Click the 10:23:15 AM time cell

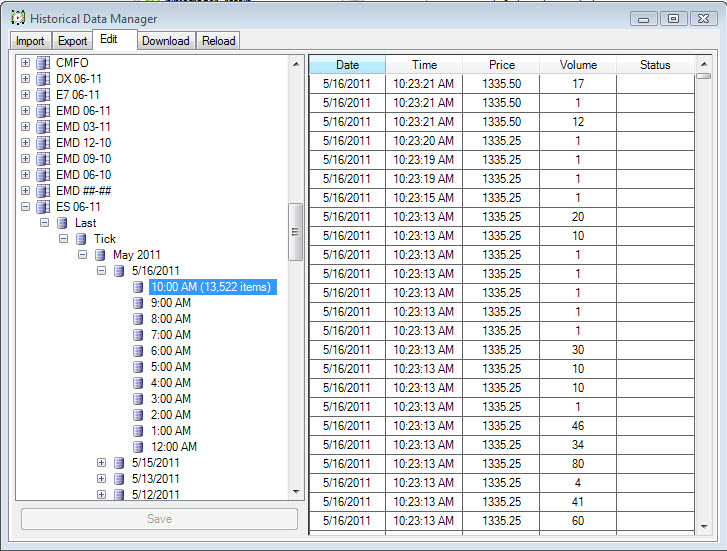point(424,198)
